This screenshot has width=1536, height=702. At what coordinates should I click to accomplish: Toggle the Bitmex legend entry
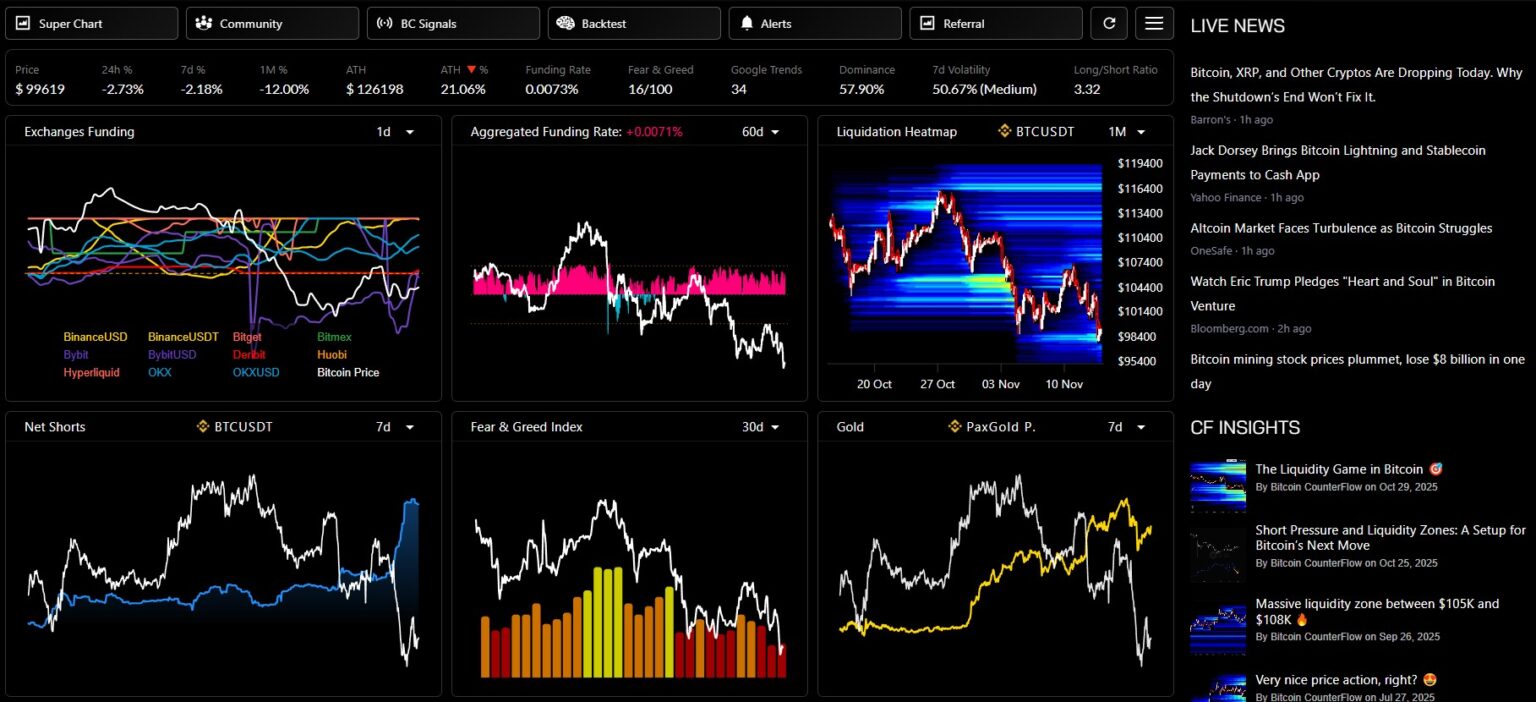pos(334,337)
